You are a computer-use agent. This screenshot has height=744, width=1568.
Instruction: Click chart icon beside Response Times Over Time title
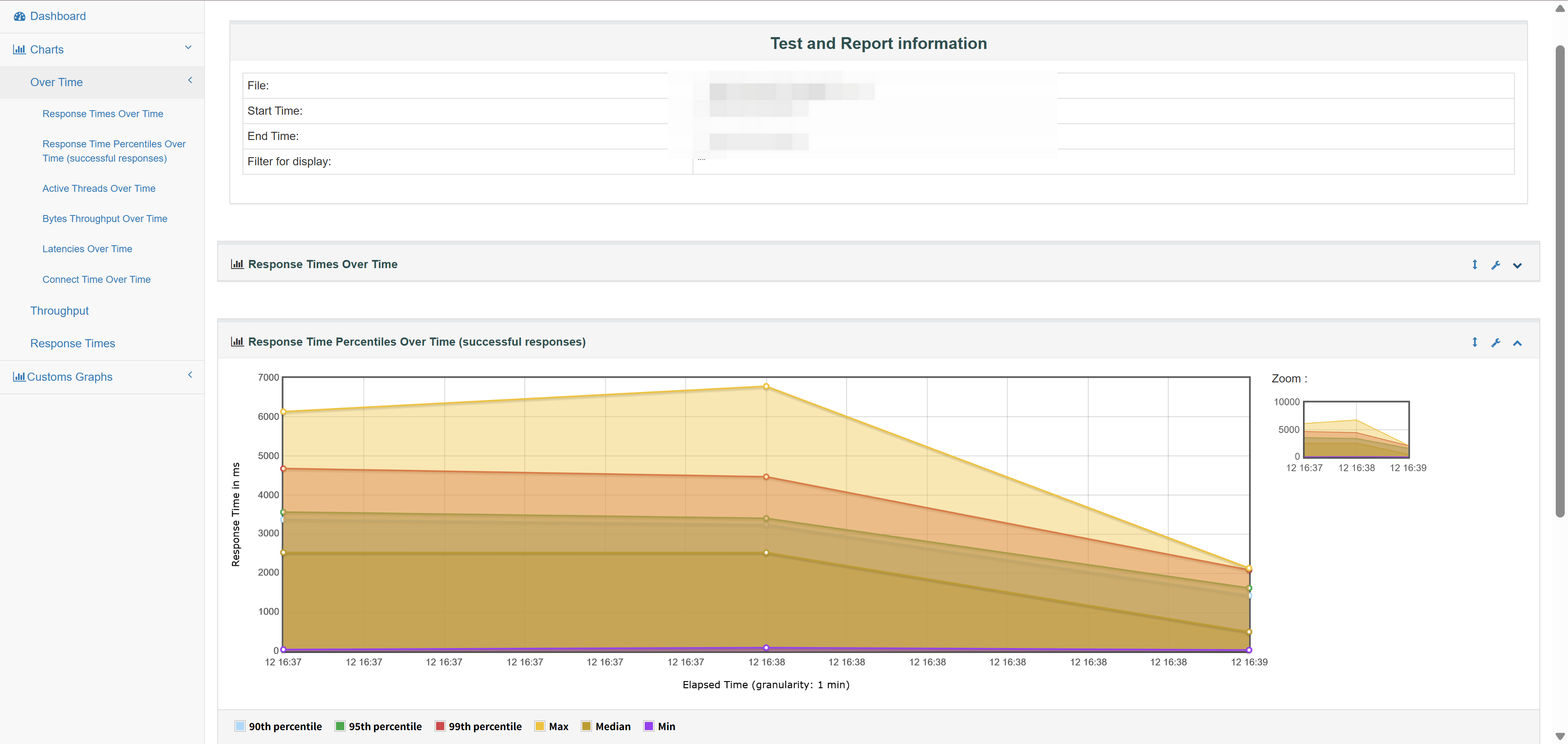pyautogui.click(x=237, y=264)
